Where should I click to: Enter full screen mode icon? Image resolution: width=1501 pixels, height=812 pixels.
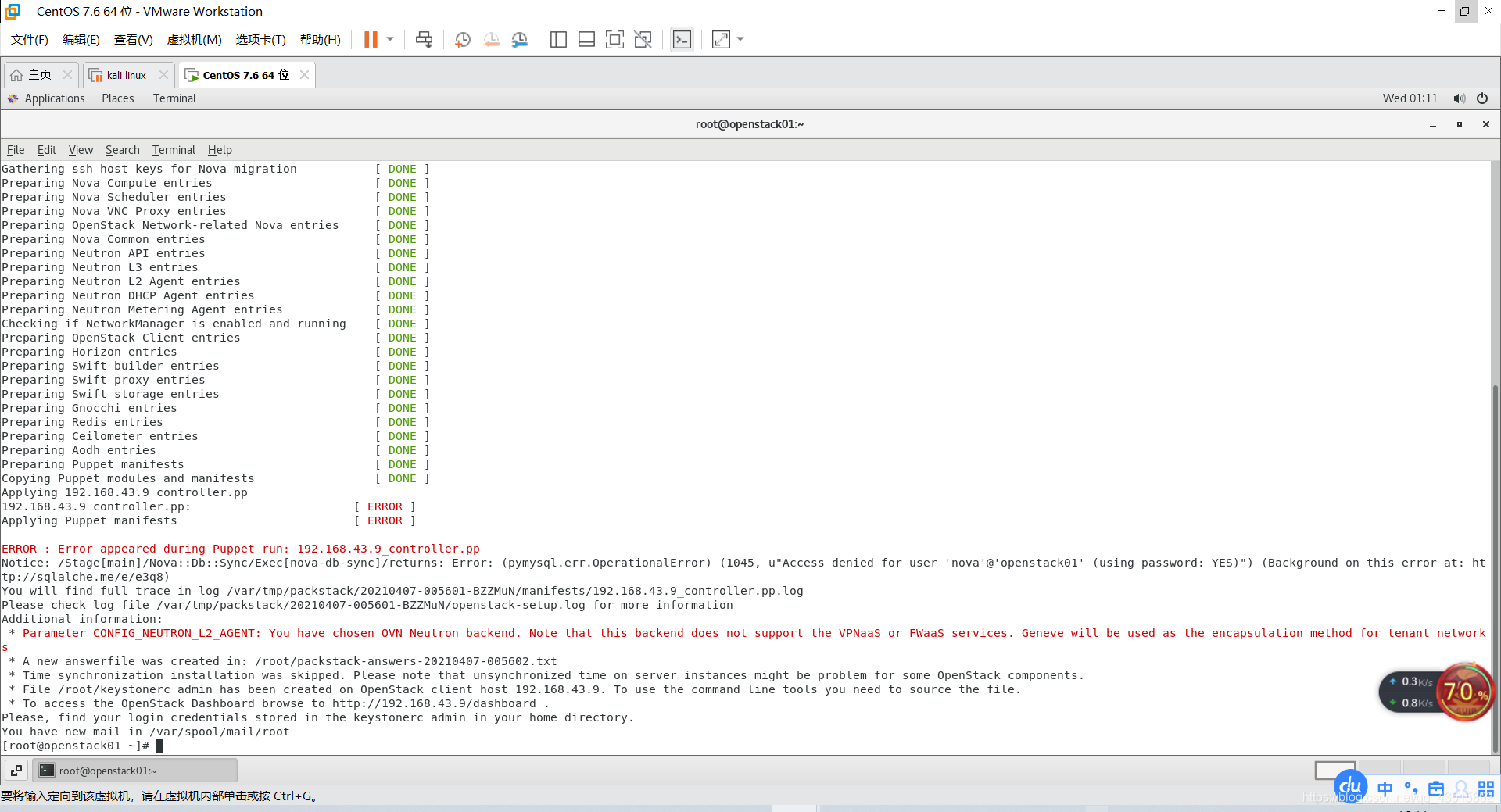(614, 39)
